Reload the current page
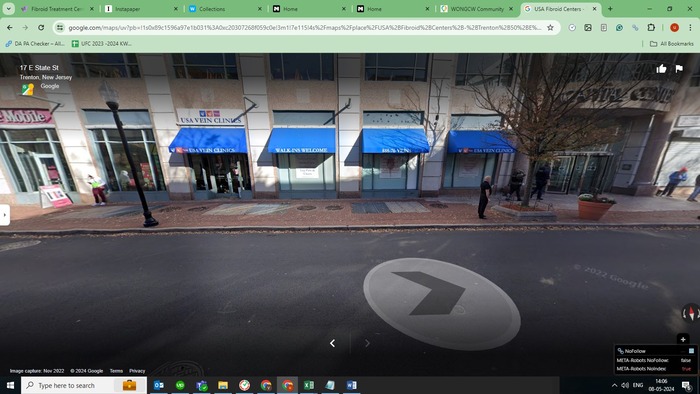 coord(41,28)
